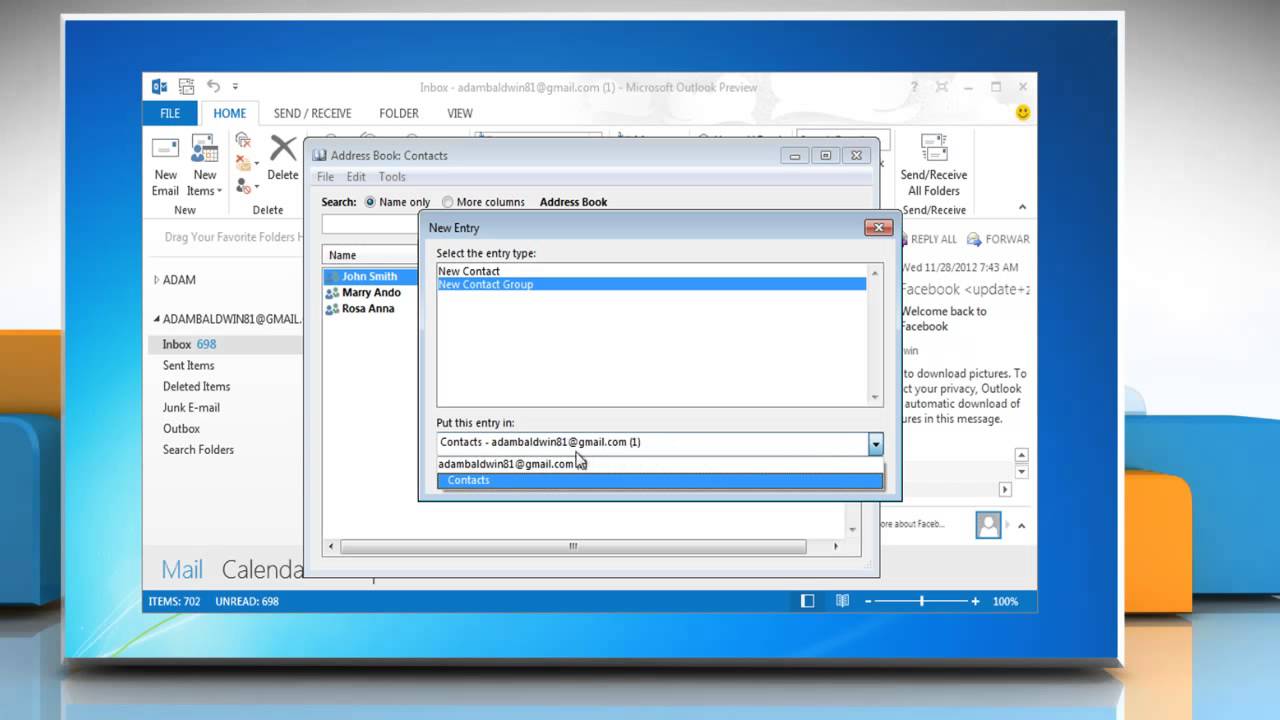Screen dimensions: 1280x720
Task: Click the contact group icon beside Rosa Anna
Action: pyautogui.click(x=332, y=309)
